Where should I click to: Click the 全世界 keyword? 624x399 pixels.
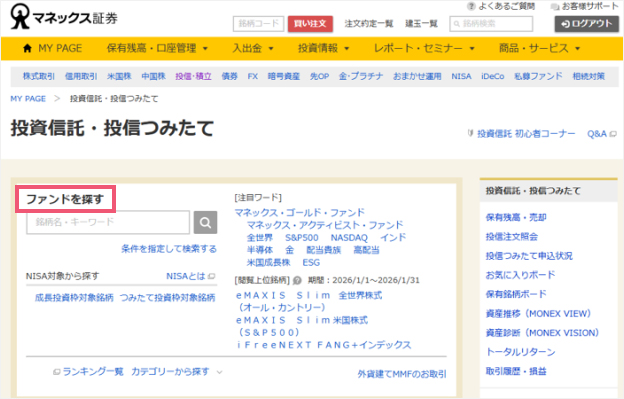tap(260, 238)
